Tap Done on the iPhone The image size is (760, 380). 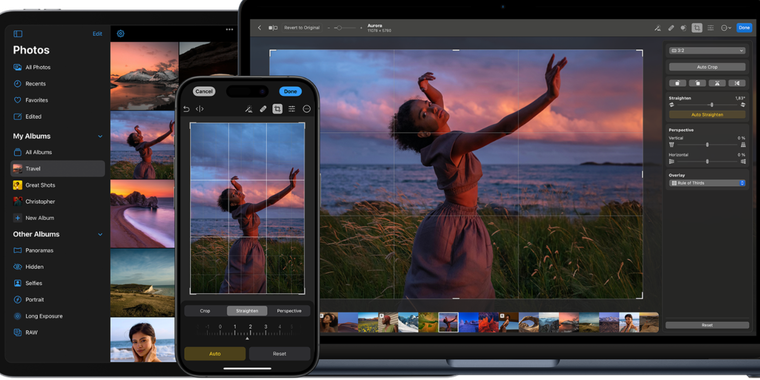(290, 91)
